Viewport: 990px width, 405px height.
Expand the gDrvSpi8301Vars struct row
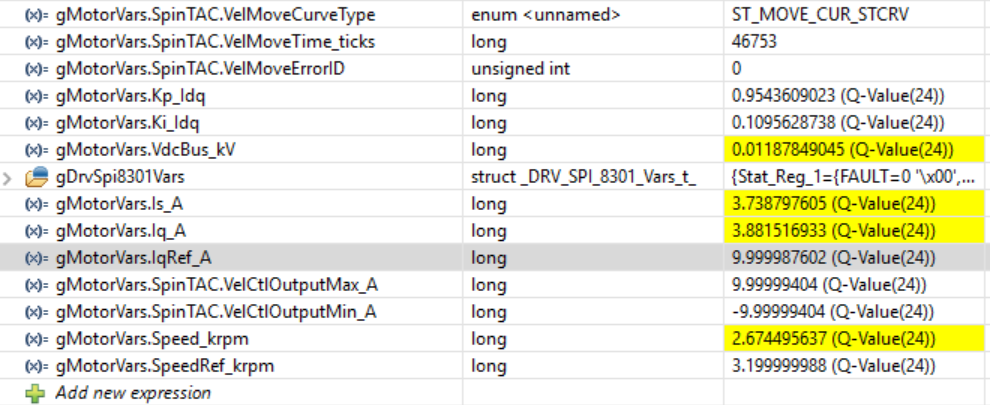(x=8, y=178)
